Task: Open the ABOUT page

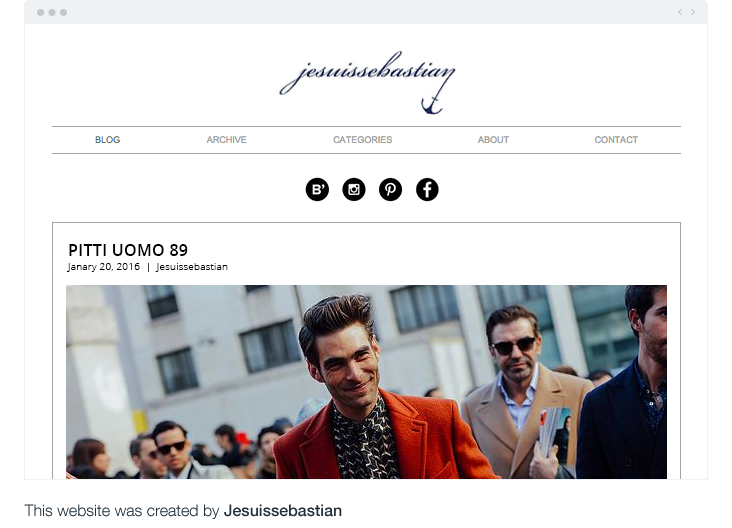Action: click(493, 140)
